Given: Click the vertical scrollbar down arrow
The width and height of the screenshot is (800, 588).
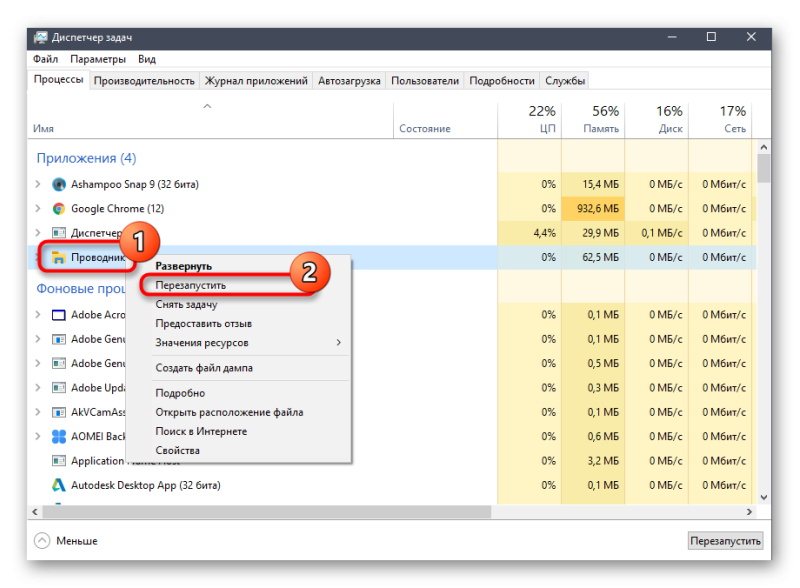Looking at the screenshot, I should 764,497.
